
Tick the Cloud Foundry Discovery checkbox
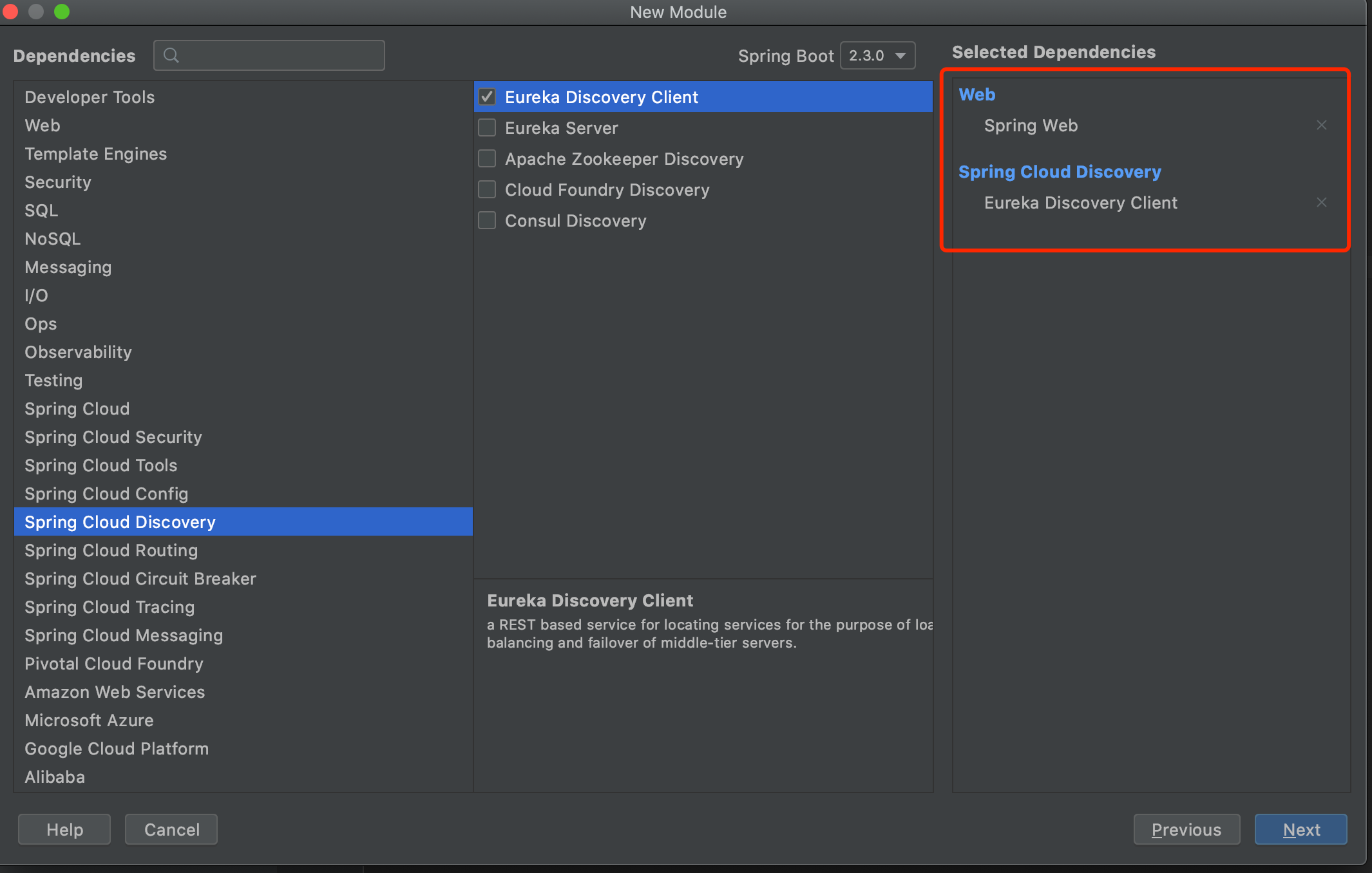[487, 189]
